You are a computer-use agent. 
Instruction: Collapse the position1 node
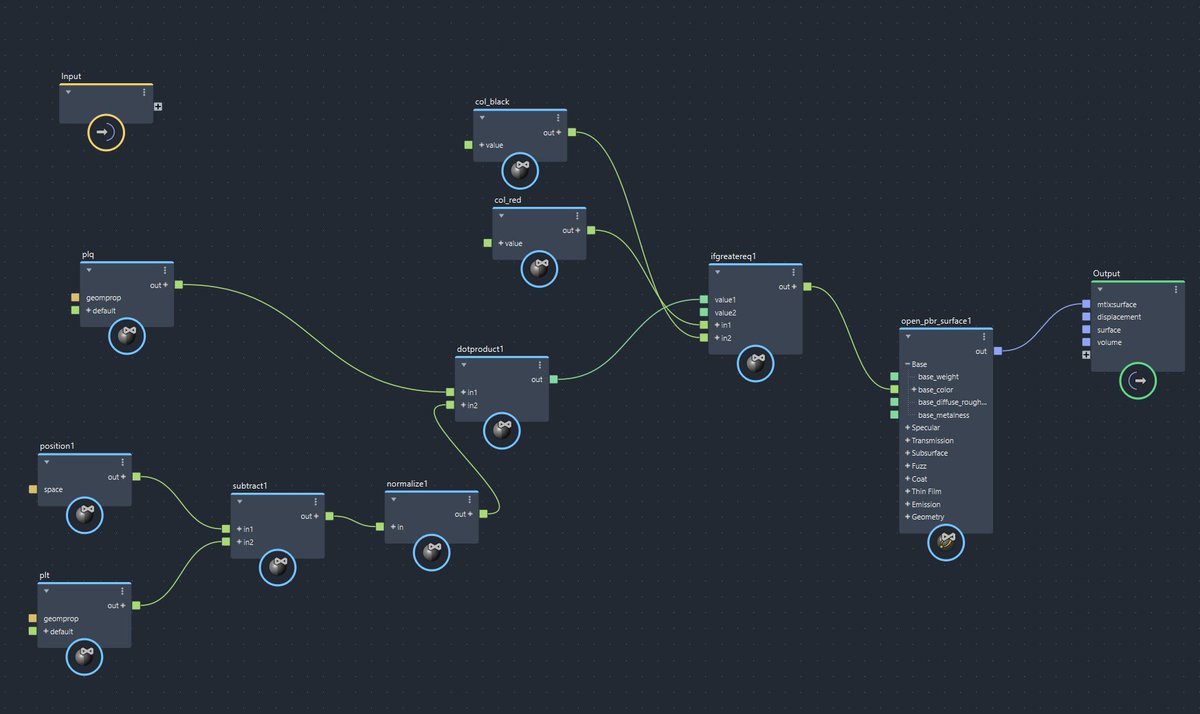(46, 462)
